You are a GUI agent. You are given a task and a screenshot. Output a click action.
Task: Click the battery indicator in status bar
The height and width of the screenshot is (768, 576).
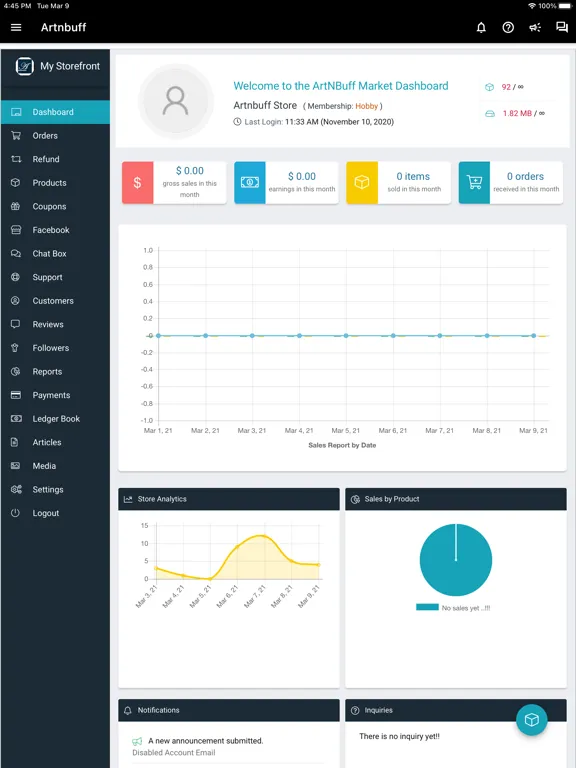pyautogui.click(x=565, y=6)
